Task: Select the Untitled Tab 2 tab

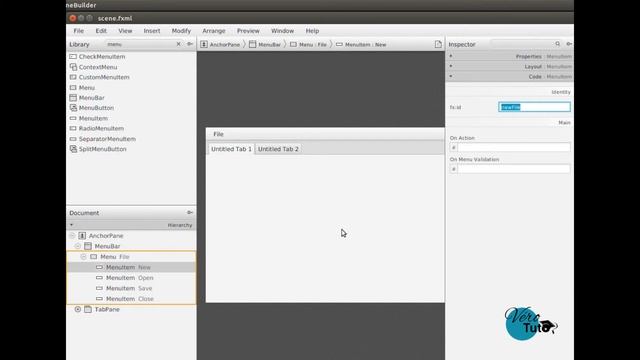Action: [x=278, y=149]
